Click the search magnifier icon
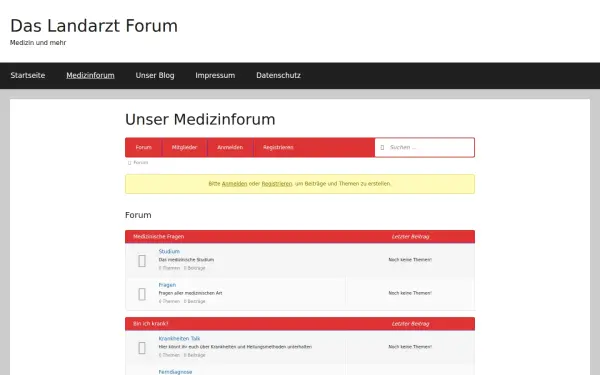The height and width of the screenshot is (375, 600). [382, 147]
